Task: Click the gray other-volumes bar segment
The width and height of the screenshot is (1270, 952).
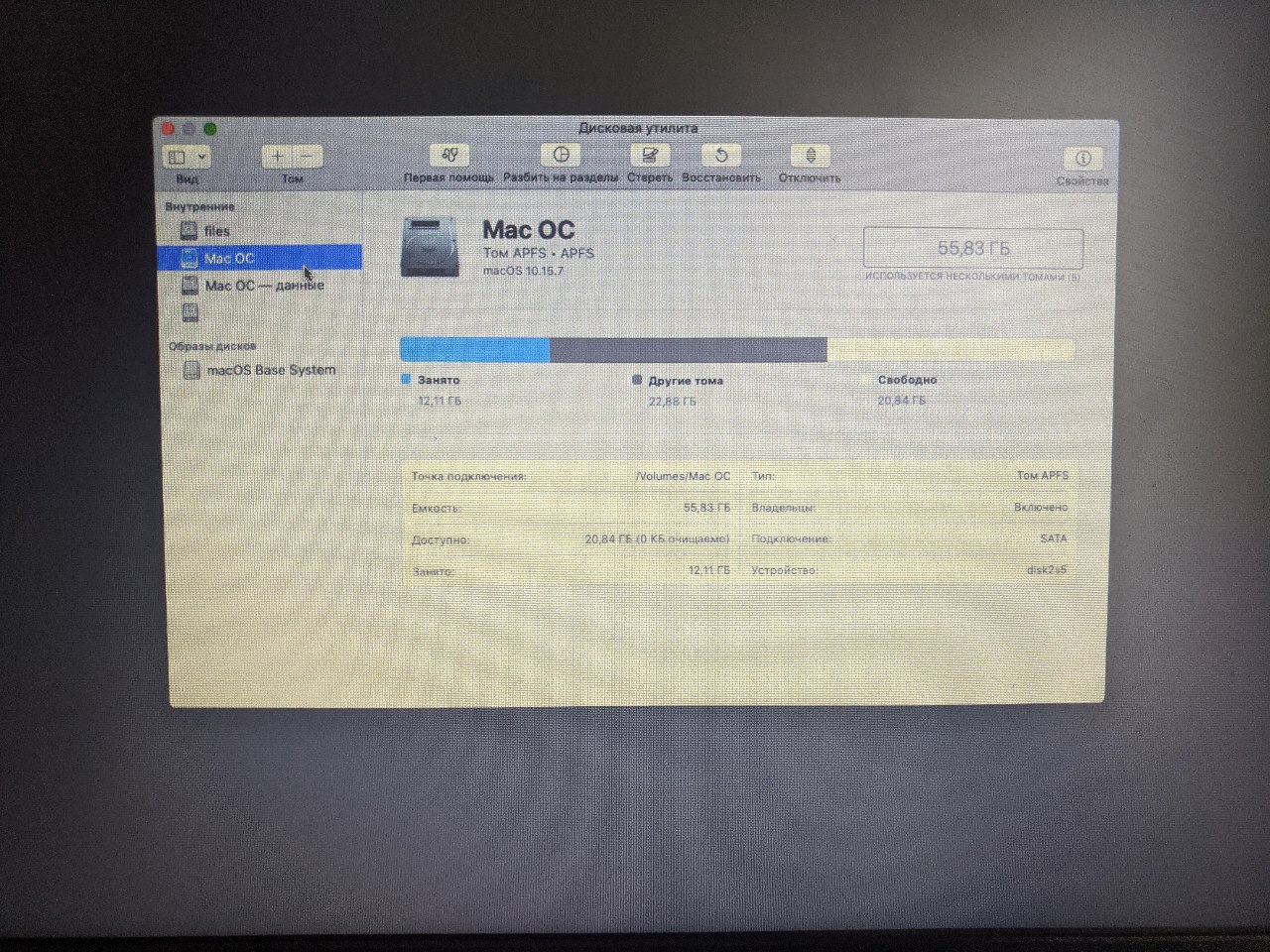Action: tap(689, 349)
